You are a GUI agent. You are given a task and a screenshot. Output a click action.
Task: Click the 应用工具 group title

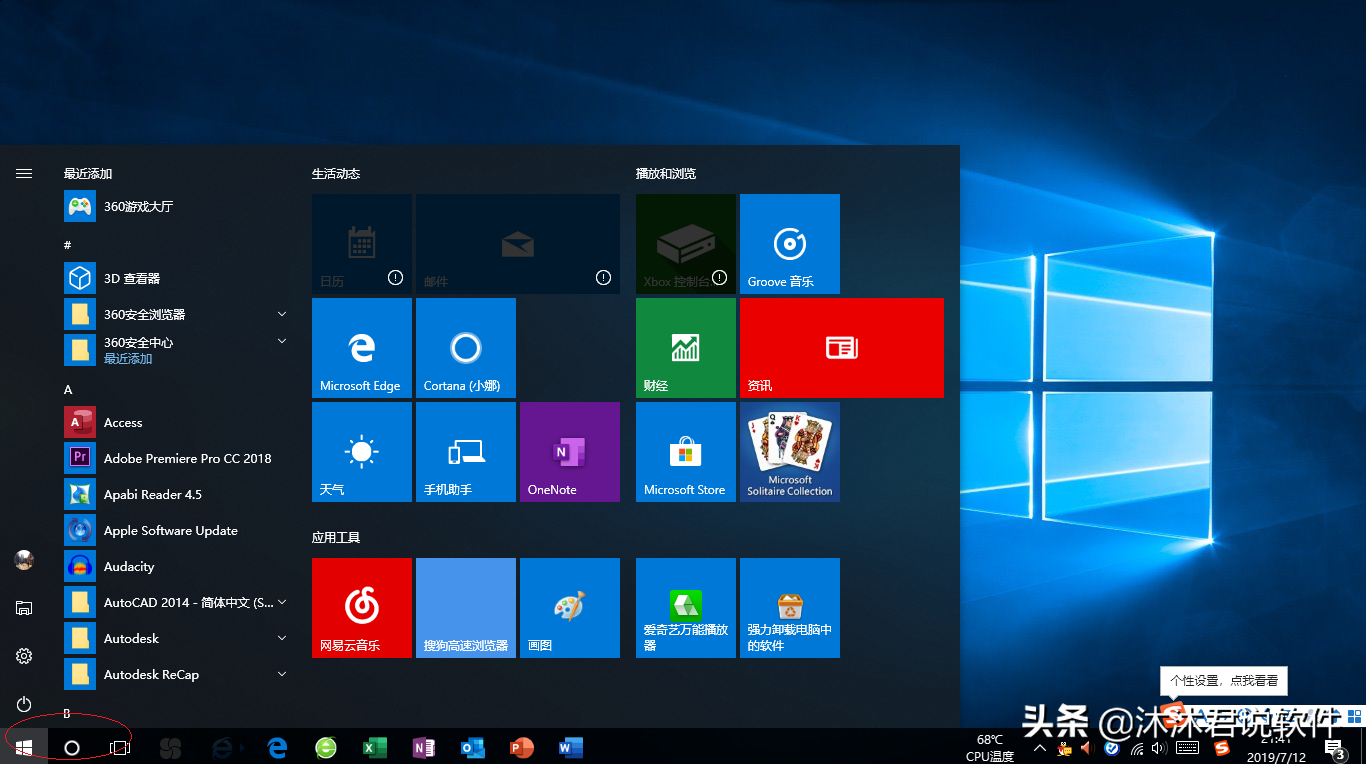point(336,537)
